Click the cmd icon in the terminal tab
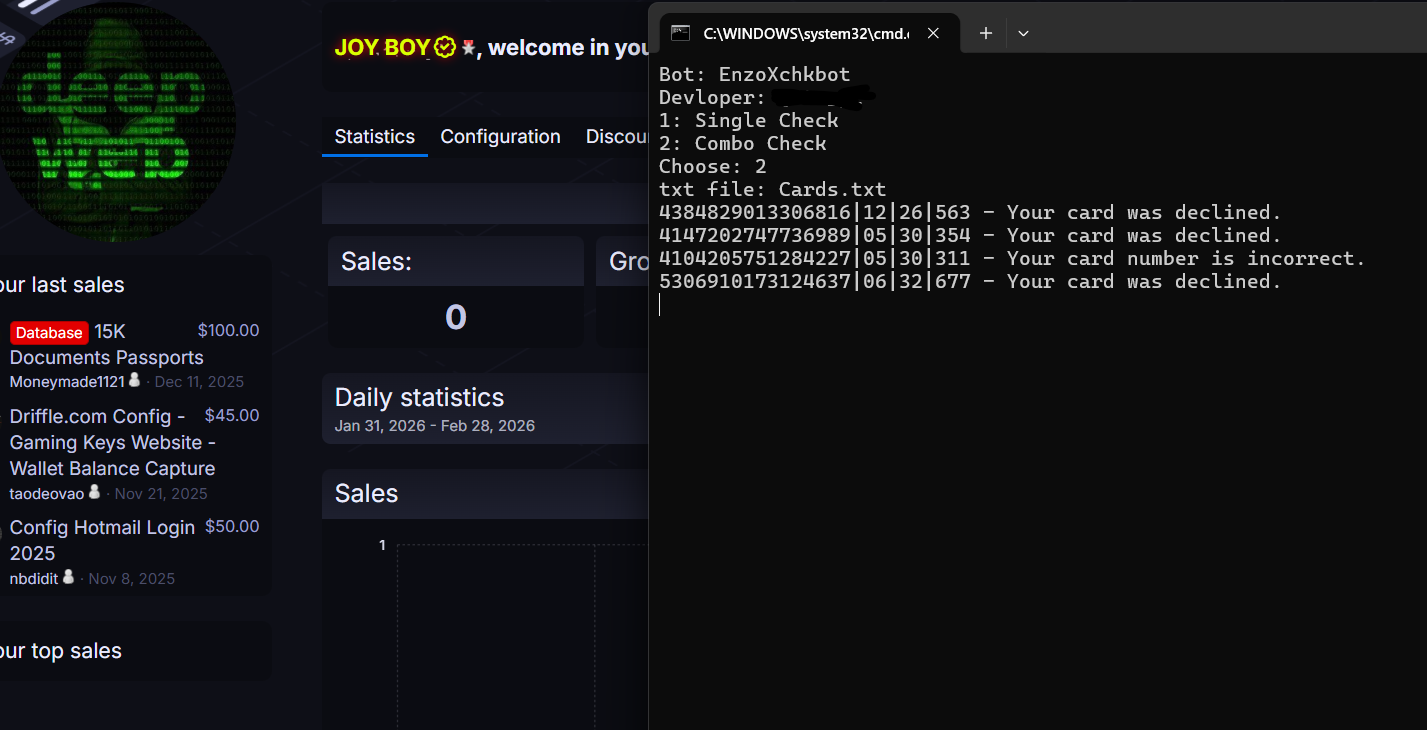The image size is (1427, 730). pyautogui.click(x=680, y=33)
